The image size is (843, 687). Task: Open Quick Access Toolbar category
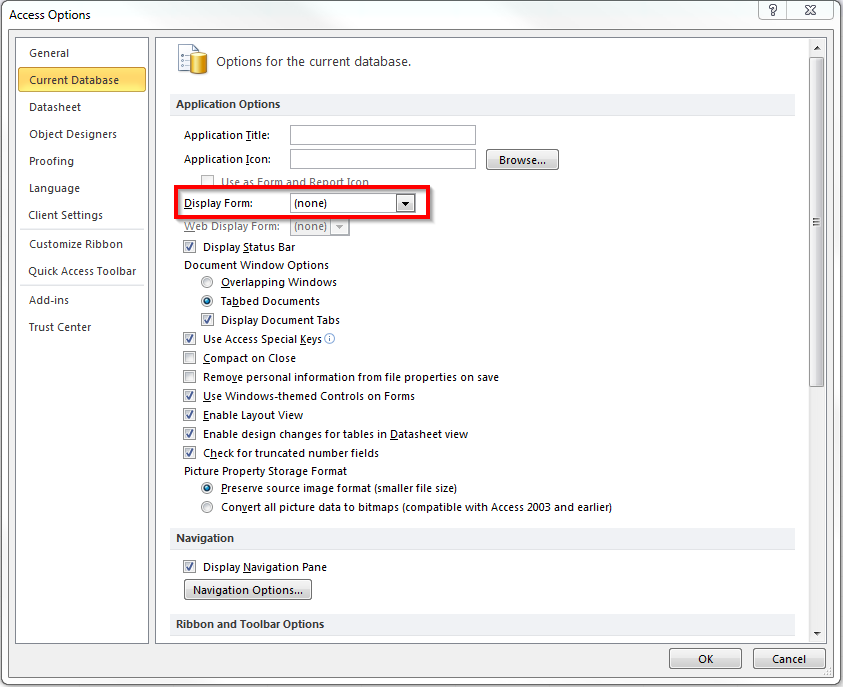[82, 271]
